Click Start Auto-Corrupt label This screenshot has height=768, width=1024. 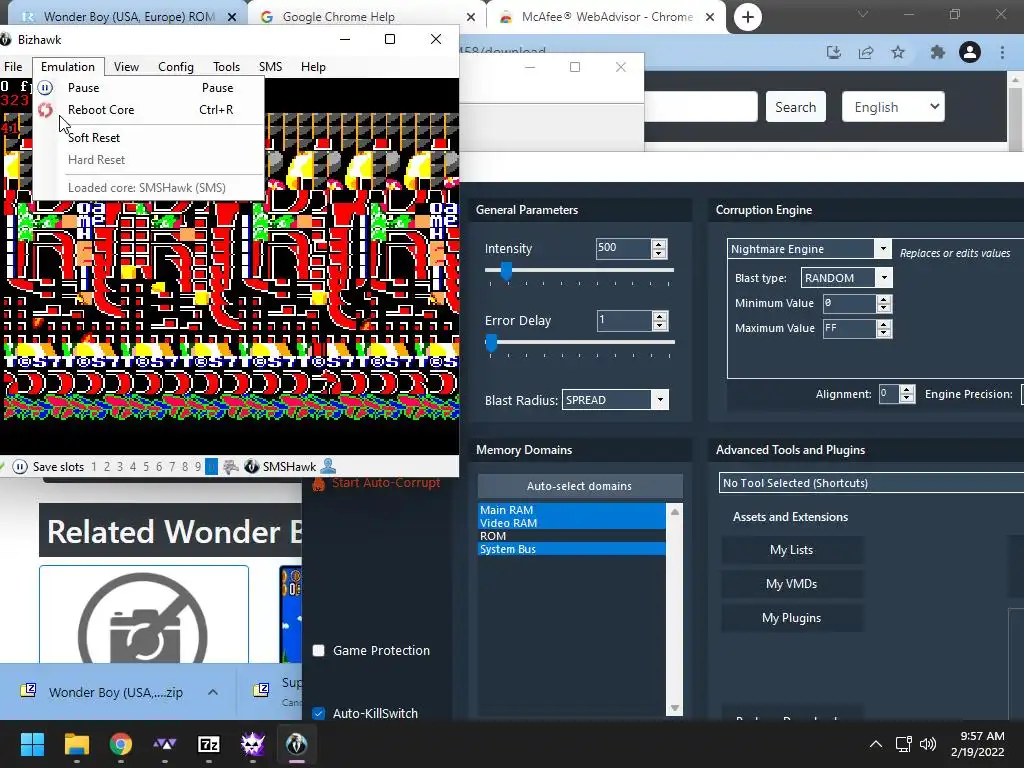[x=386, y=483]
